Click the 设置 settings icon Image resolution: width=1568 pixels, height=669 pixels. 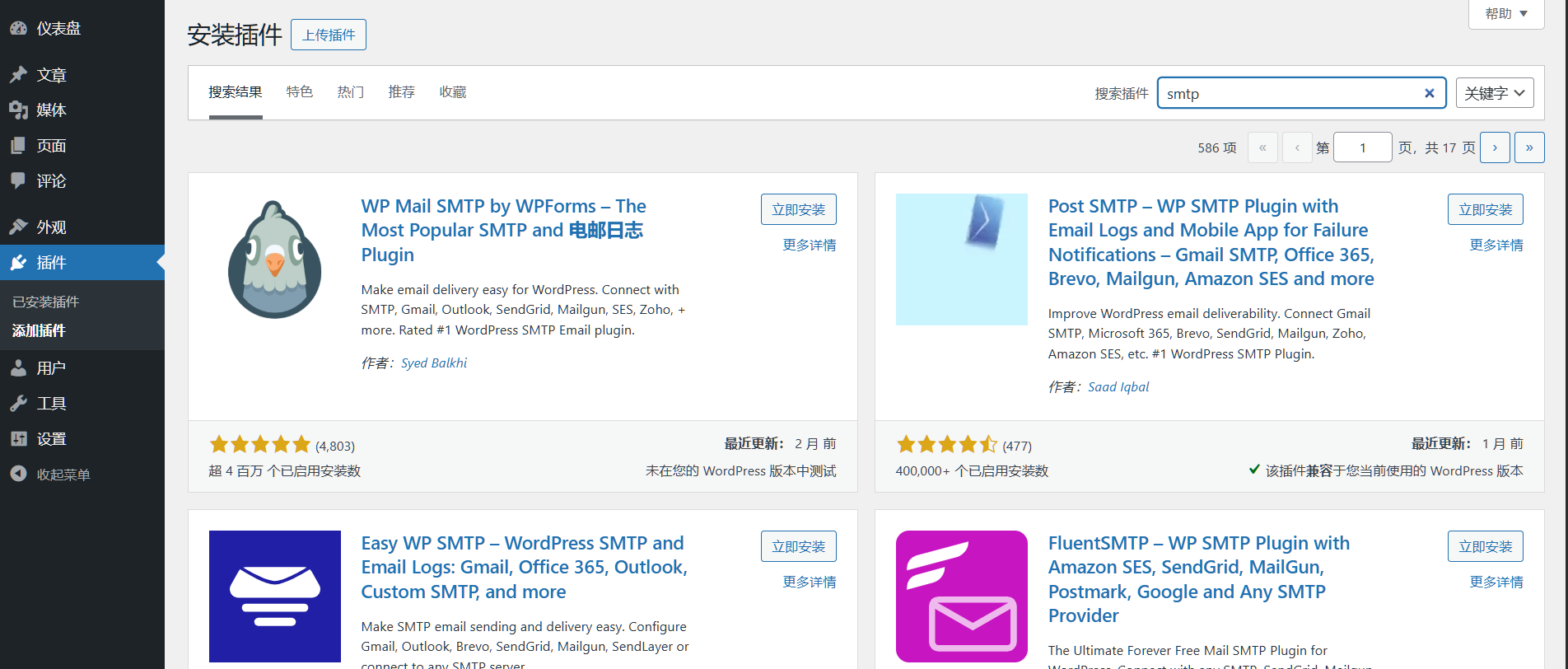(19, 439)
